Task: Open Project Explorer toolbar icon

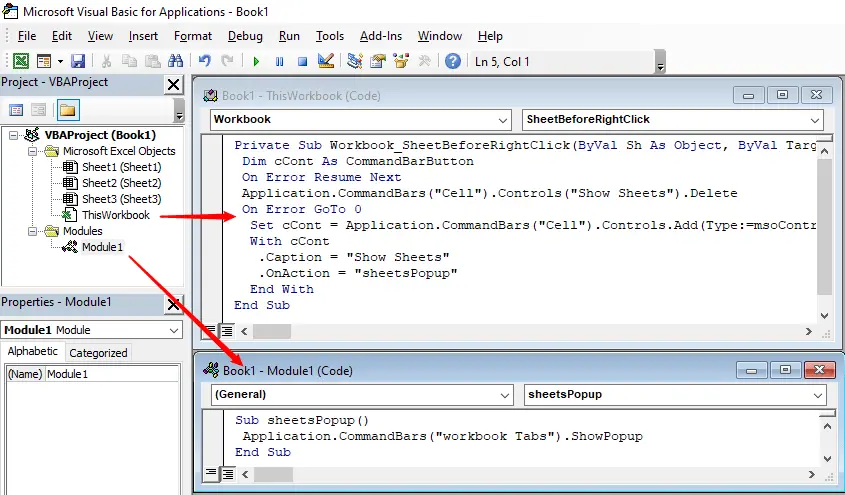Action: pos(355,61)
